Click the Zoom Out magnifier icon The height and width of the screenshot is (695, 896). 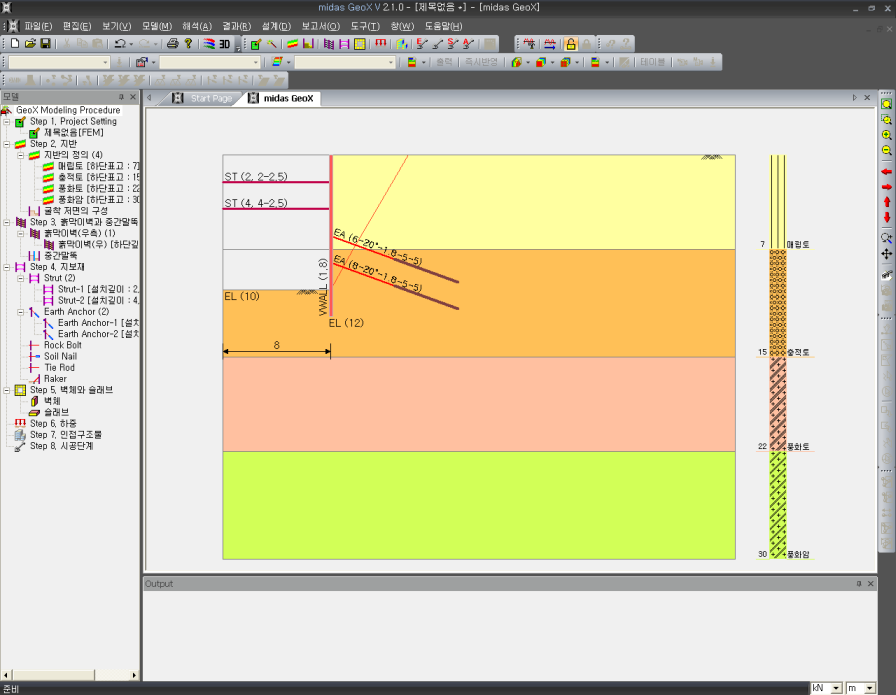click(x=886, y=151)
